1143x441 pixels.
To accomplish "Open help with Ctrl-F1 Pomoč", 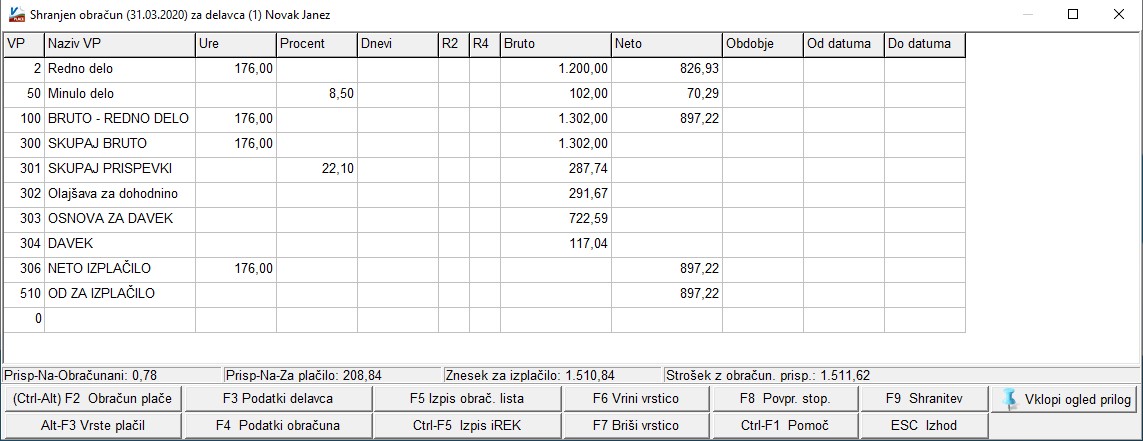I will tap(784, 426).
